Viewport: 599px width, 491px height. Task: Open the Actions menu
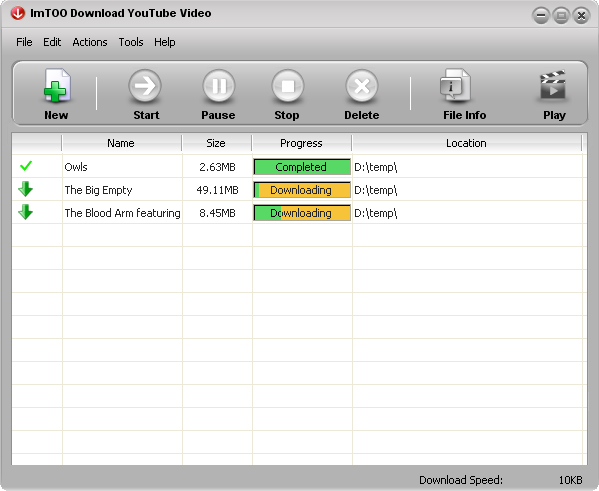pos(90,42)
